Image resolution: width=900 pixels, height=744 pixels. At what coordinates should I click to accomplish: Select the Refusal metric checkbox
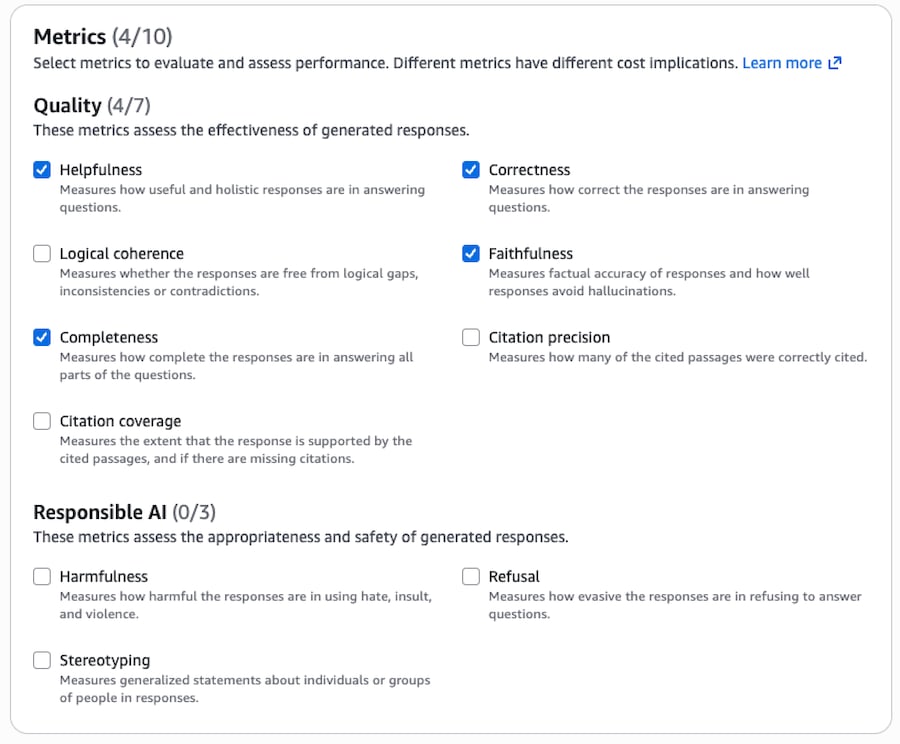click(x=471, y=577)
